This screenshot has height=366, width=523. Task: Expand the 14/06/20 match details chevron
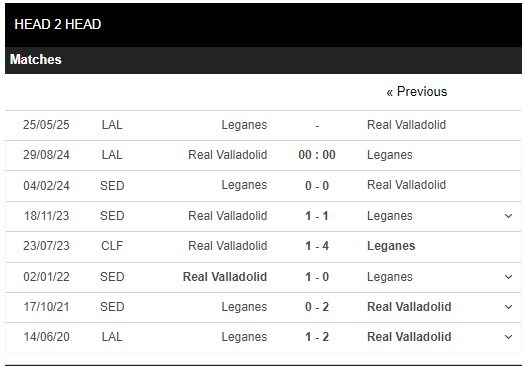point(508,337)
